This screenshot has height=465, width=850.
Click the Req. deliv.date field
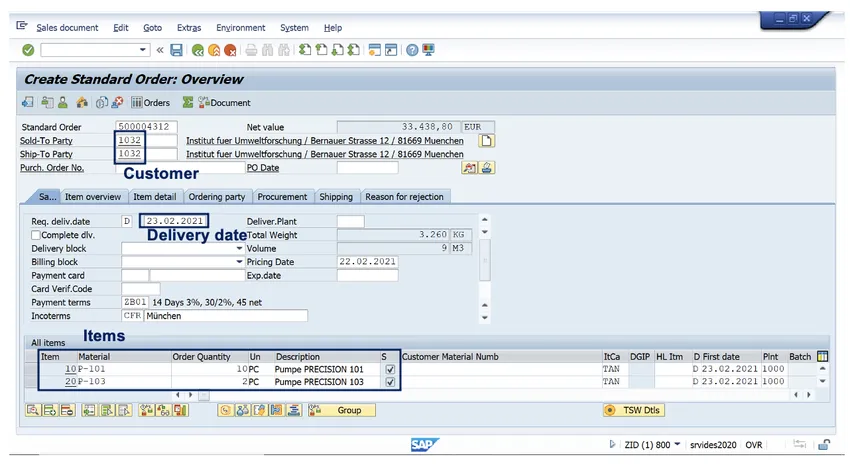pyautogui.click(x=174, y=221)
